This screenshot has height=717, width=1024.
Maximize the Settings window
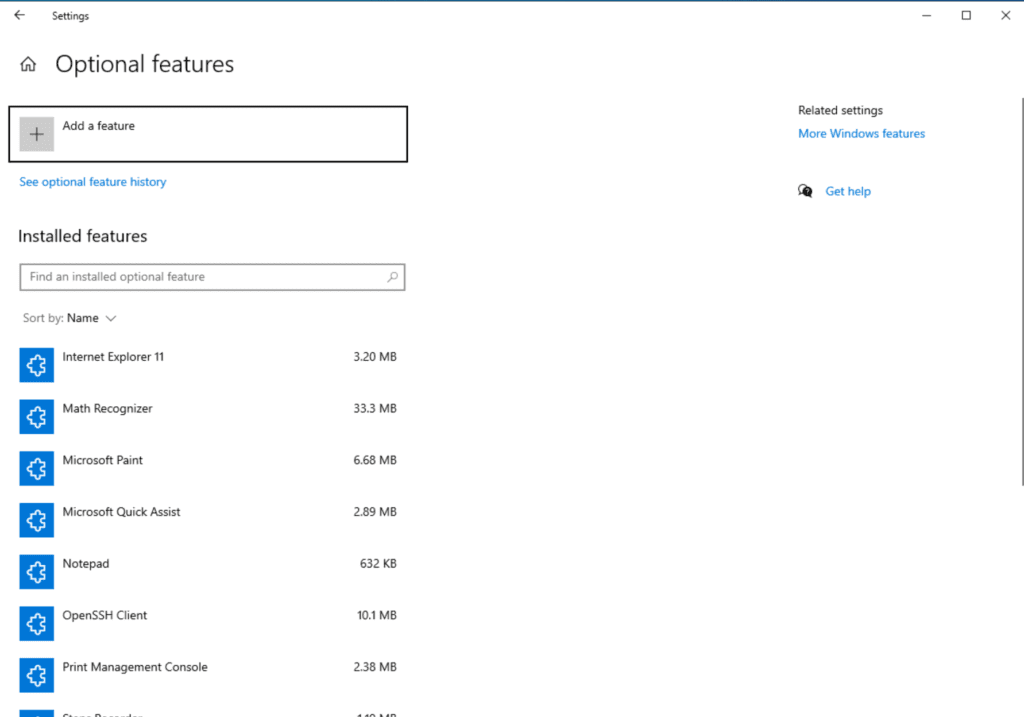coord(966,15)
